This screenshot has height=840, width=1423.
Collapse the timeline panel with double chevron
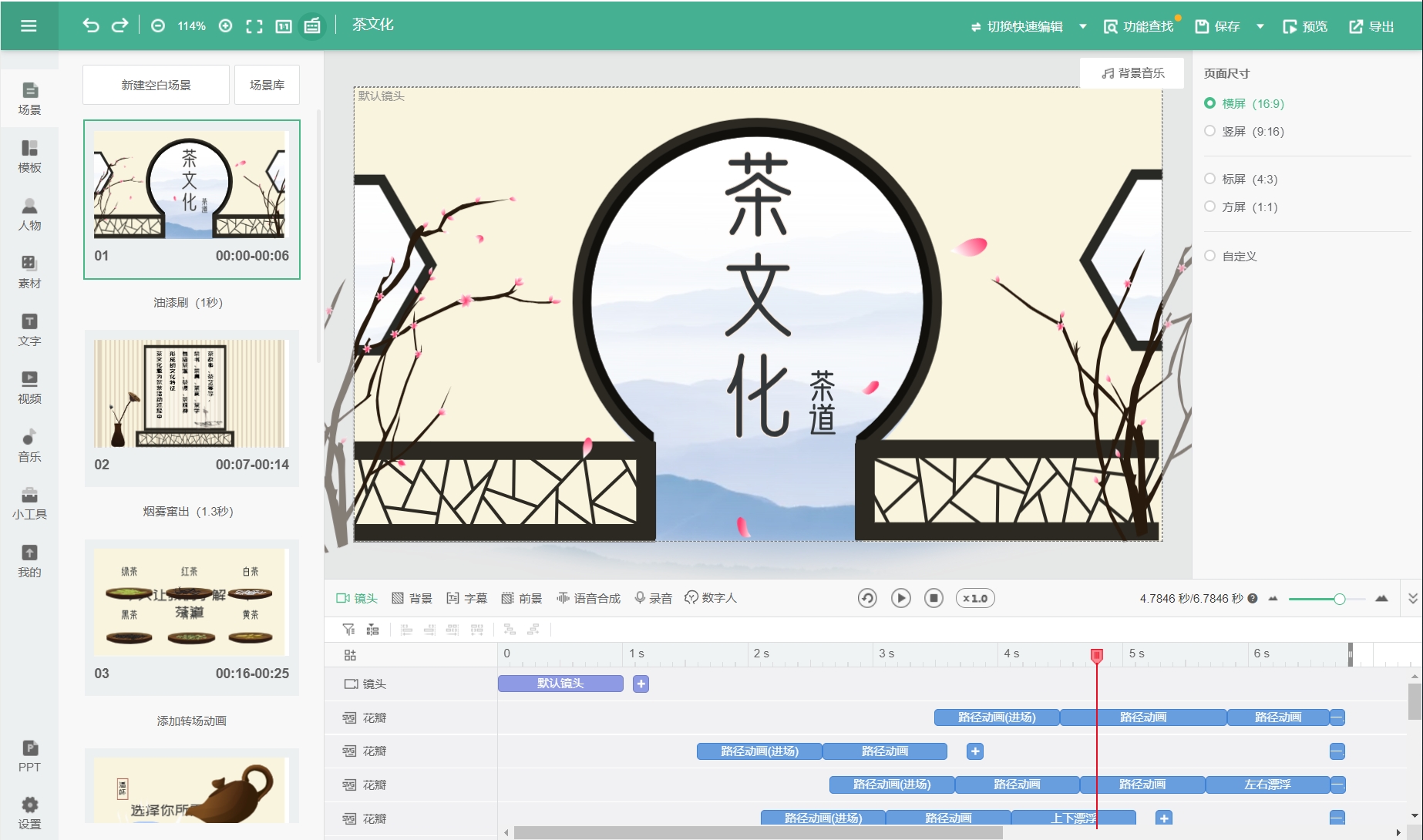pos(1413,598)
